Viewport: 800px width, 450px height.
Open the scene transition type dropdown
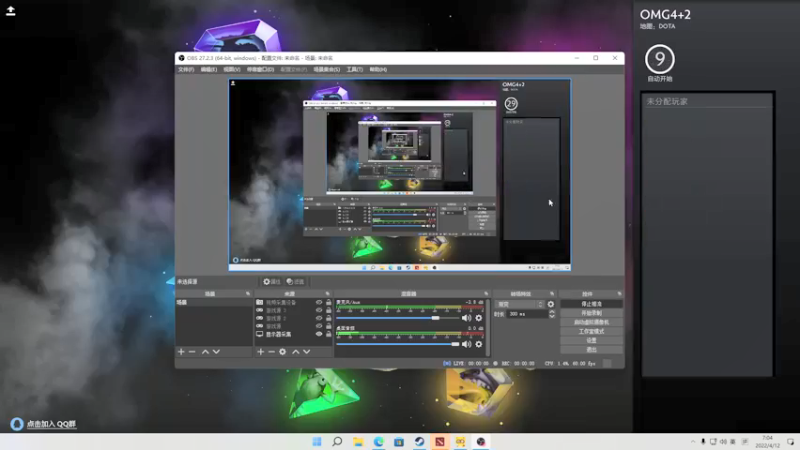click(519, 304)
